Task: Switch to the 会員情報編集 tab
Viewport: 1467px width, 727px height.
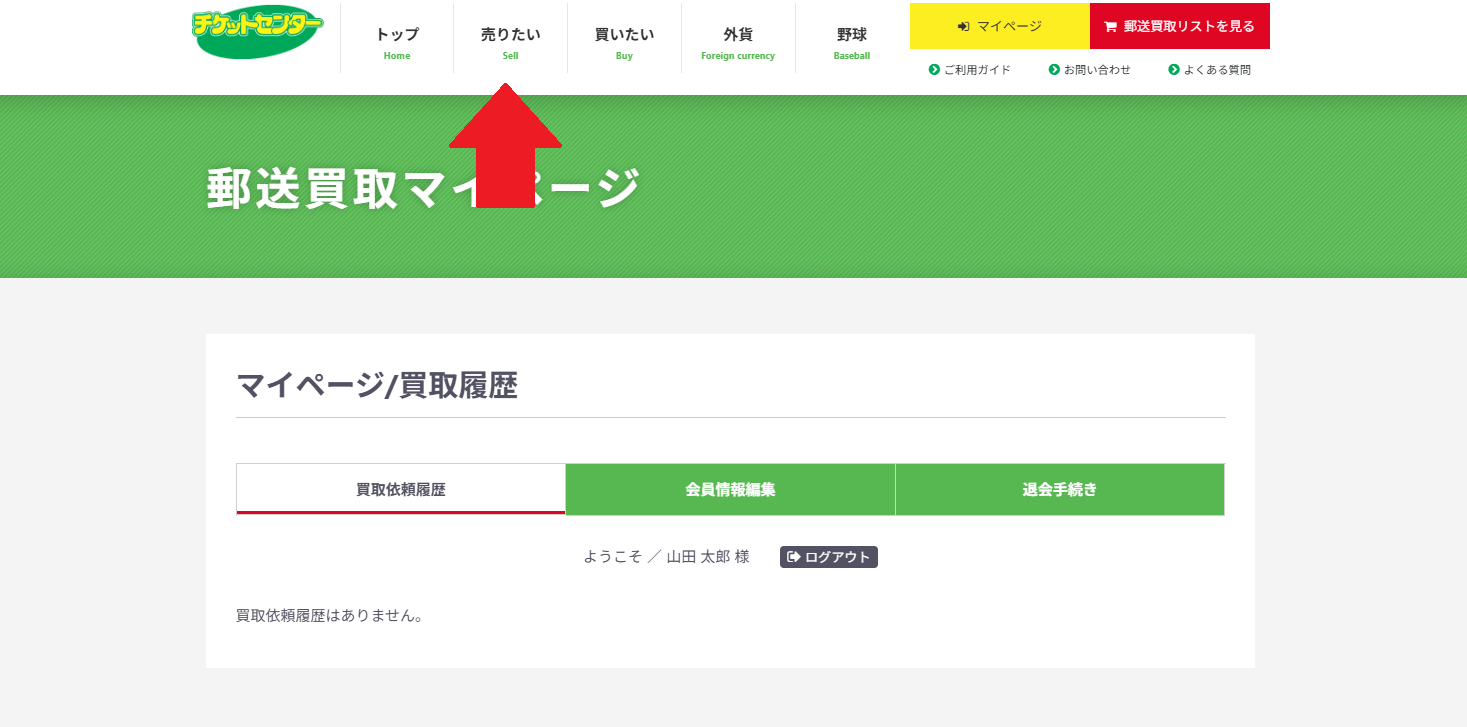Action: (x=730, y=489)
